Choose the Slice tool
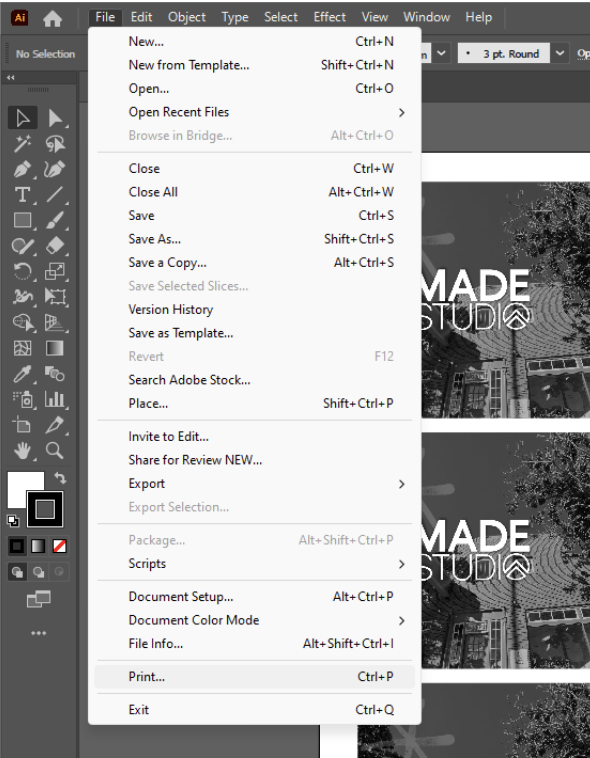 (x=55, y=425)
